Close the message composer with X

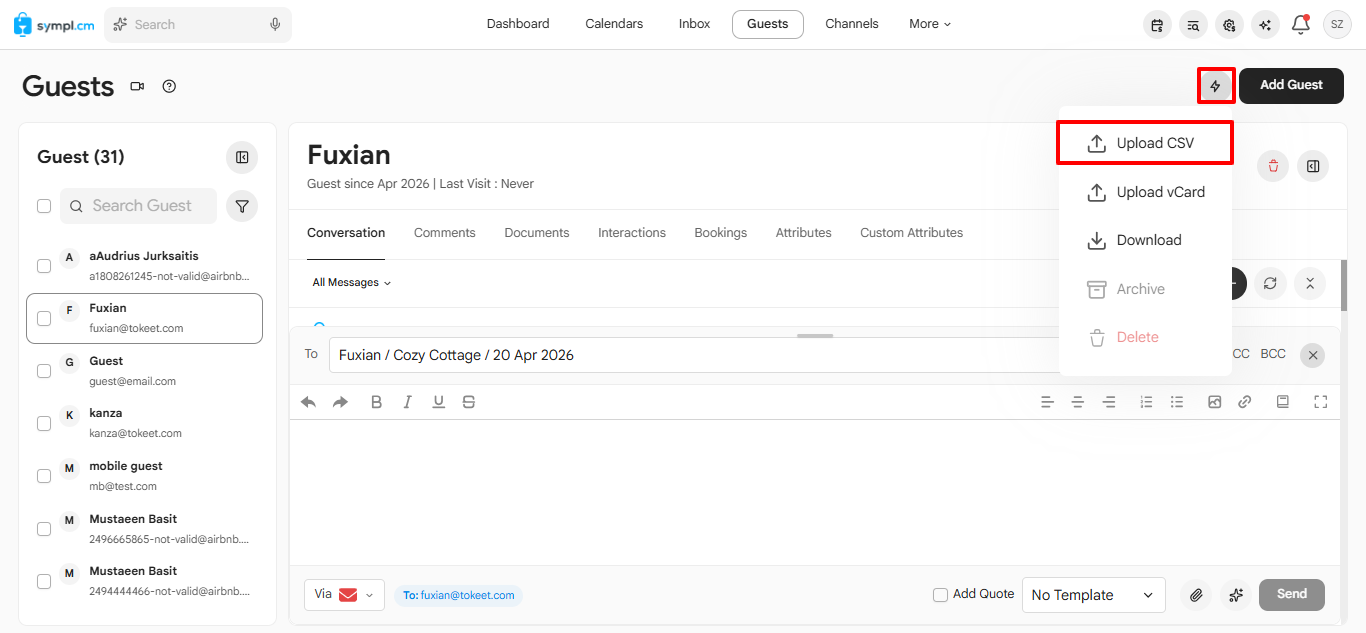click(x=1313, y=355)
